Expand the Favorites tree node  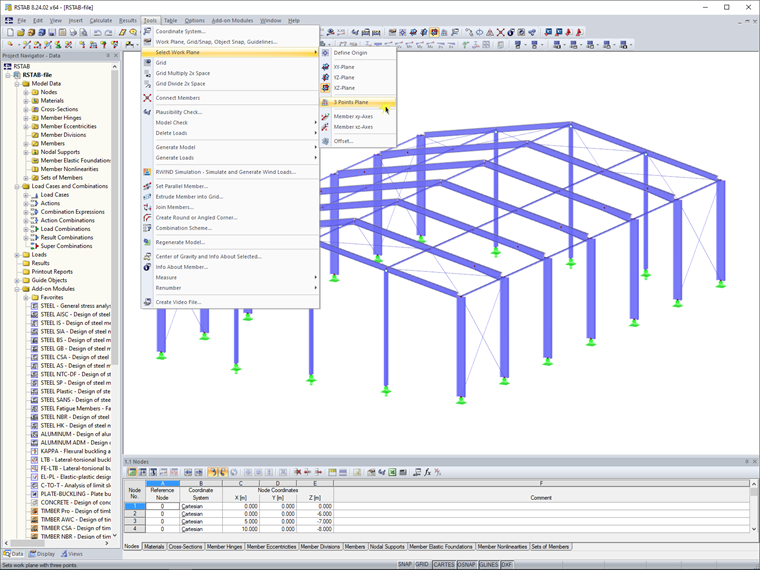(x=26, y=298)
